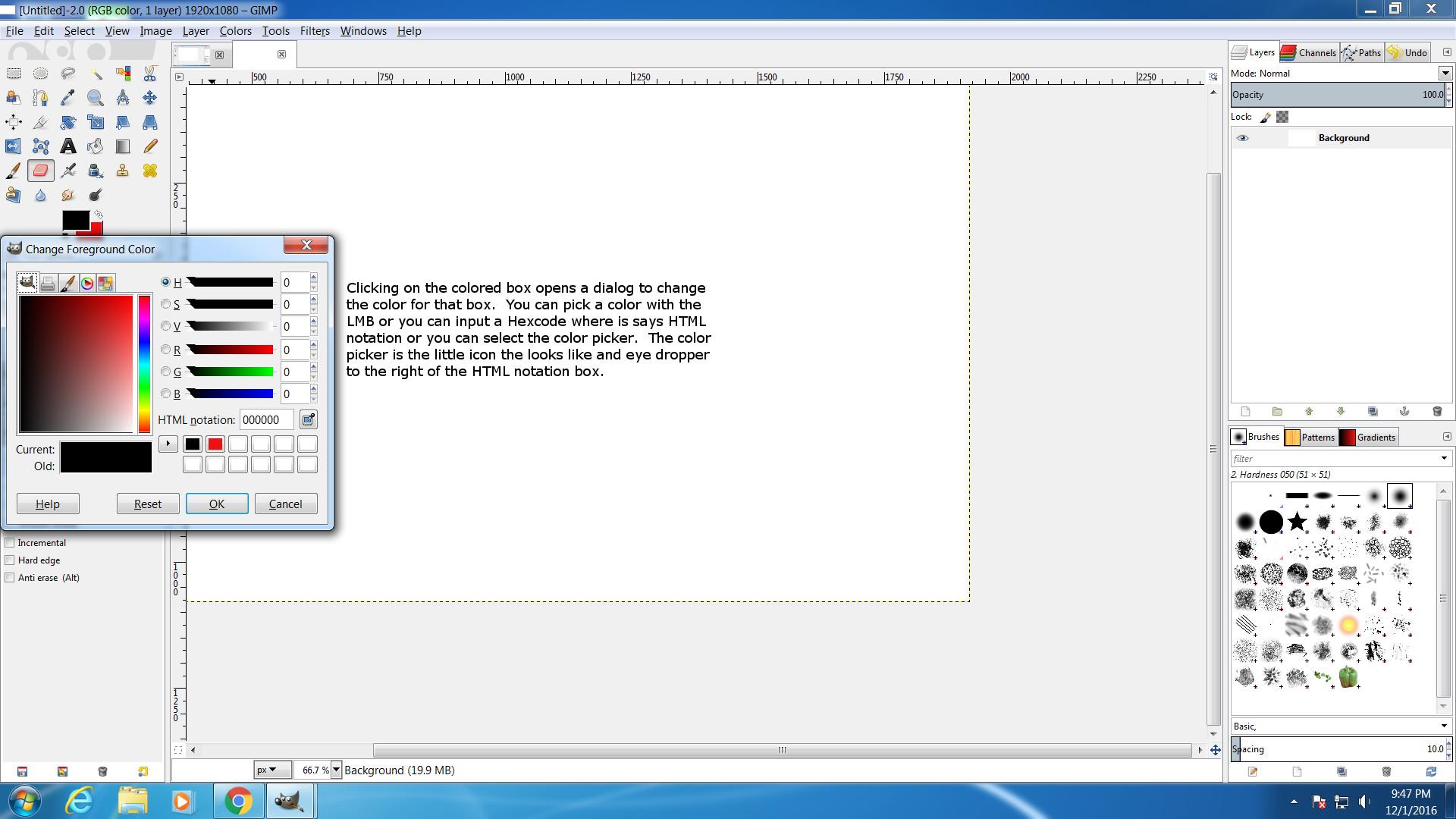
Task: Select the Text tool
Action: [x=68, y=146]
